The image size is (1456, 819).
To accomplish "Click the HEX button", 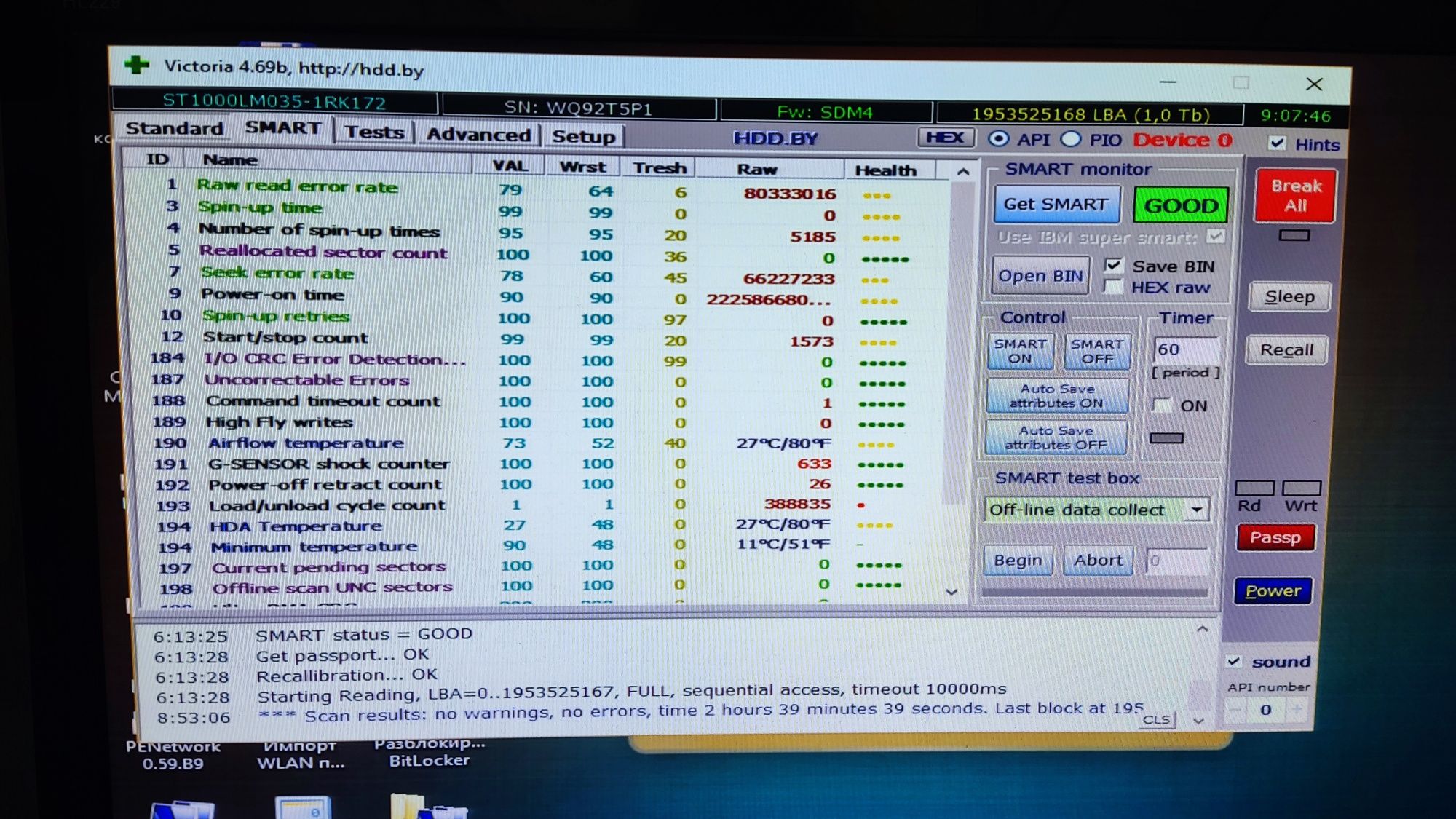I will point(945,138).
